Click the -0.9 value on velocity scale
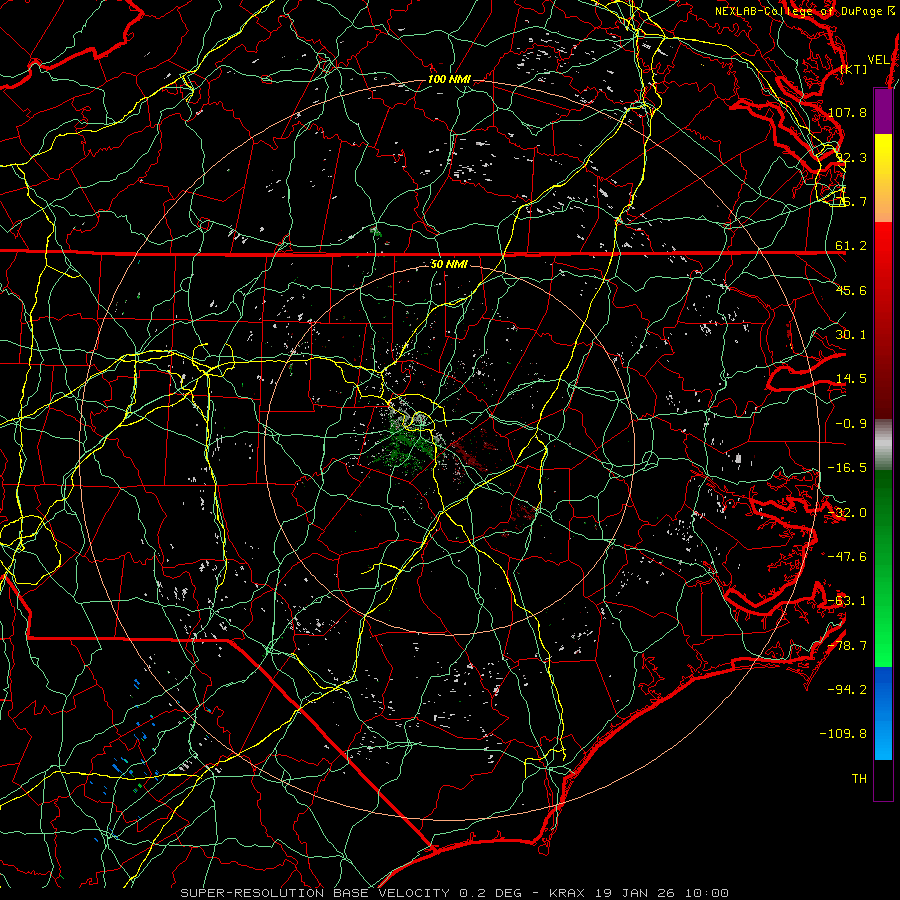Viewport: 900px width, 900px height. click(851, 424)
